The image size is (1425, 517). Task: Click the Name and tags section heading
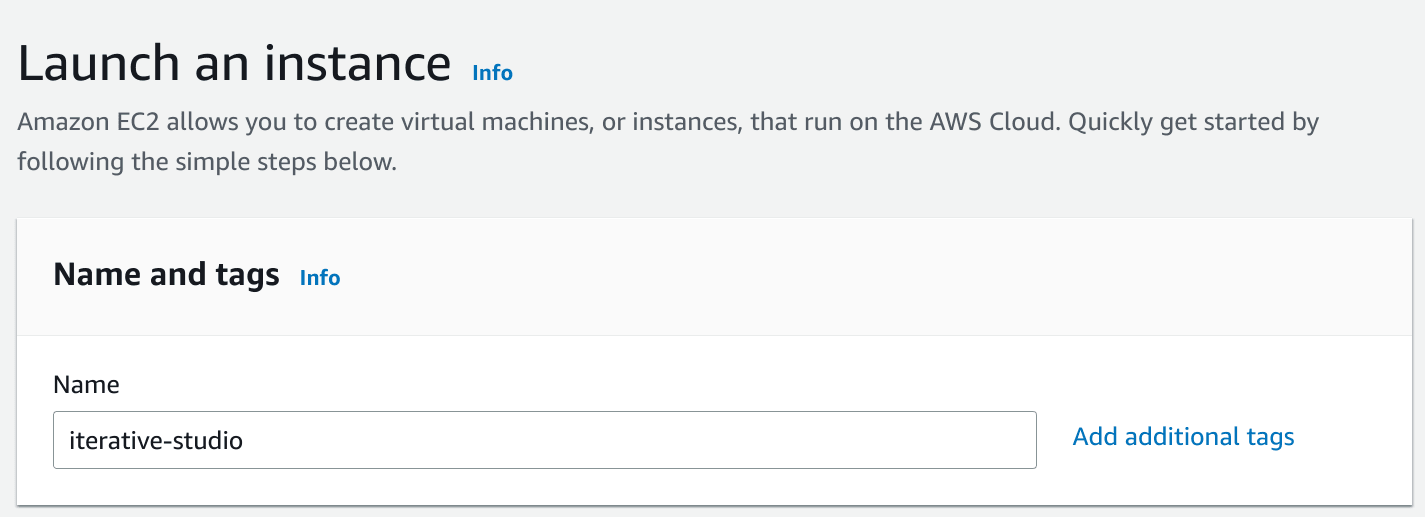166,275
